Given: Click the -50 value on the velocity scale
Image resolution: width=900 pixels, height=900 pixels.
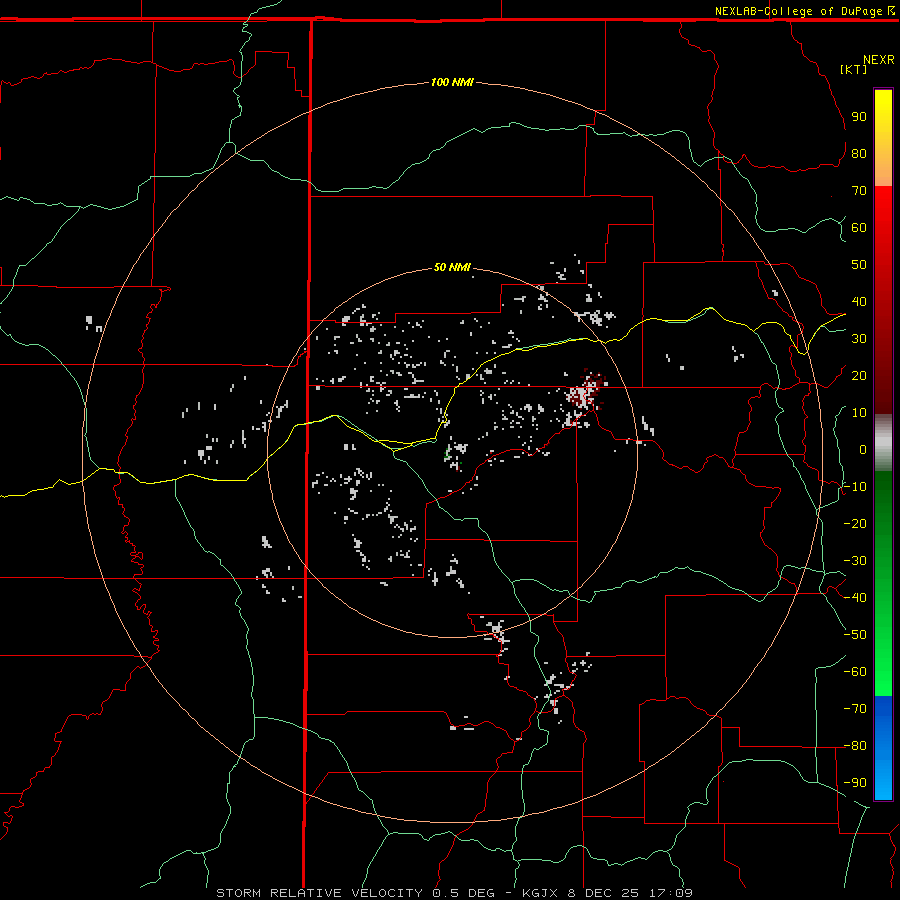Looking at the screenshot, I should 855,635.
